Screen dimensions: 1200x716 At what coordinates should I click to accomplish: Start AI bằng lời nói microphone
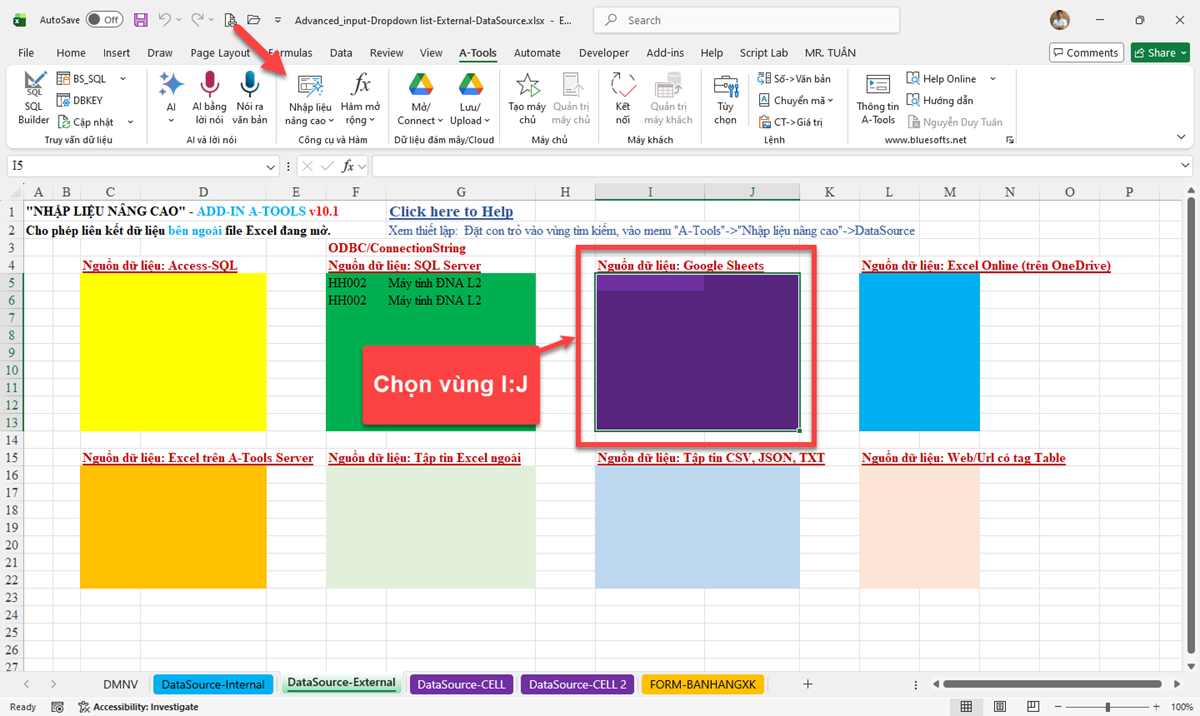click(210, 98)
